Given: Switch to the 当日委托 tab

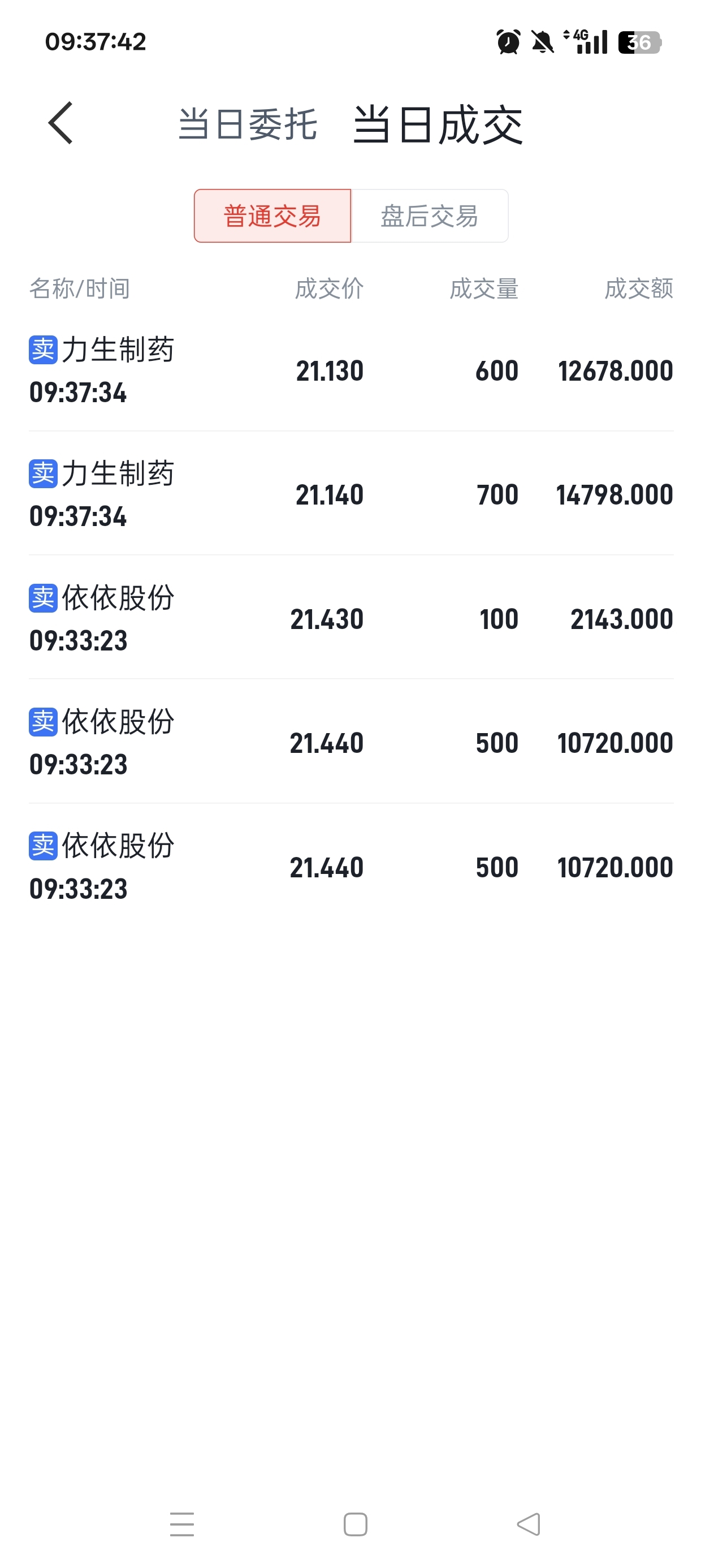Looking at the screenshot, I should 248,124.
